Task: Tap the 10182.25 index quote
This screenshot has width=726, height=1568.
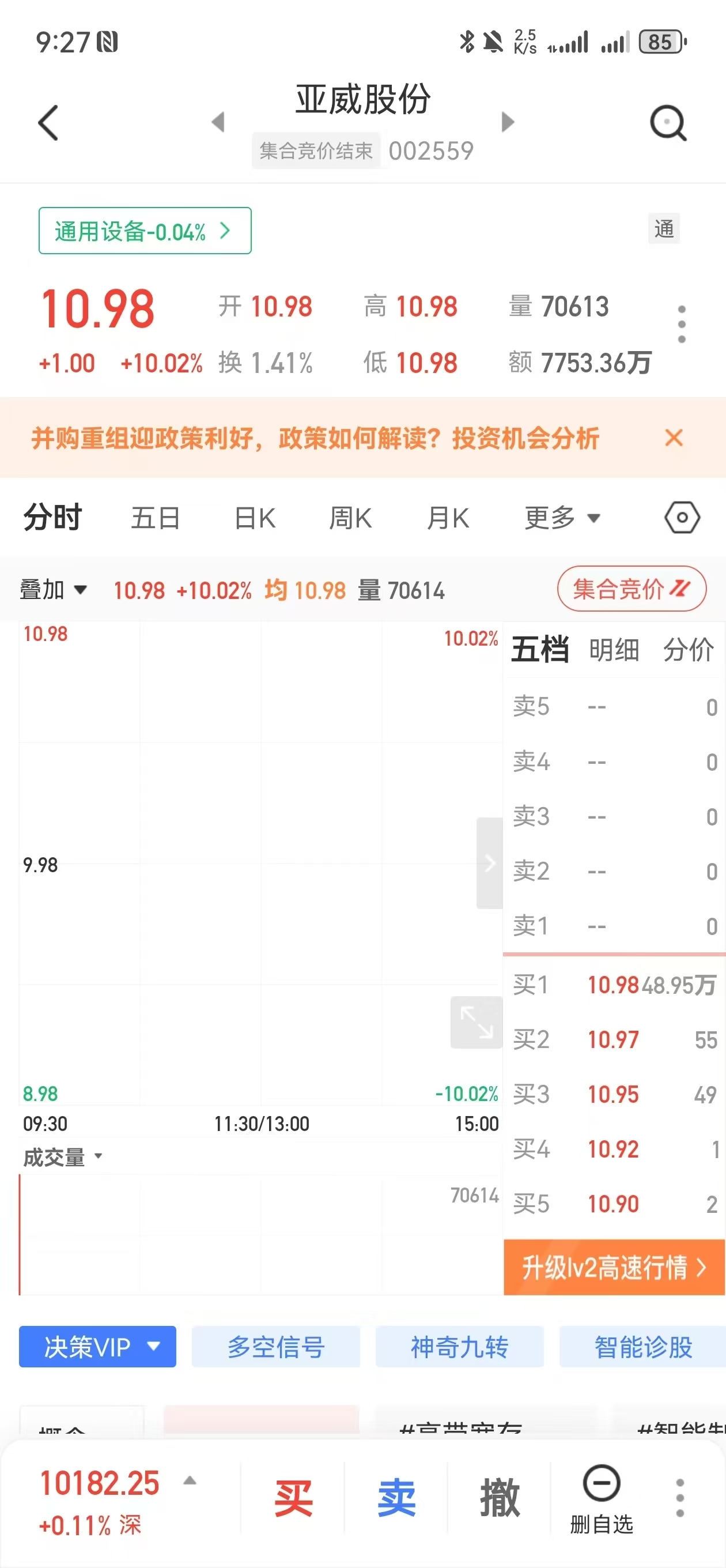Action: click(99, 1483)
